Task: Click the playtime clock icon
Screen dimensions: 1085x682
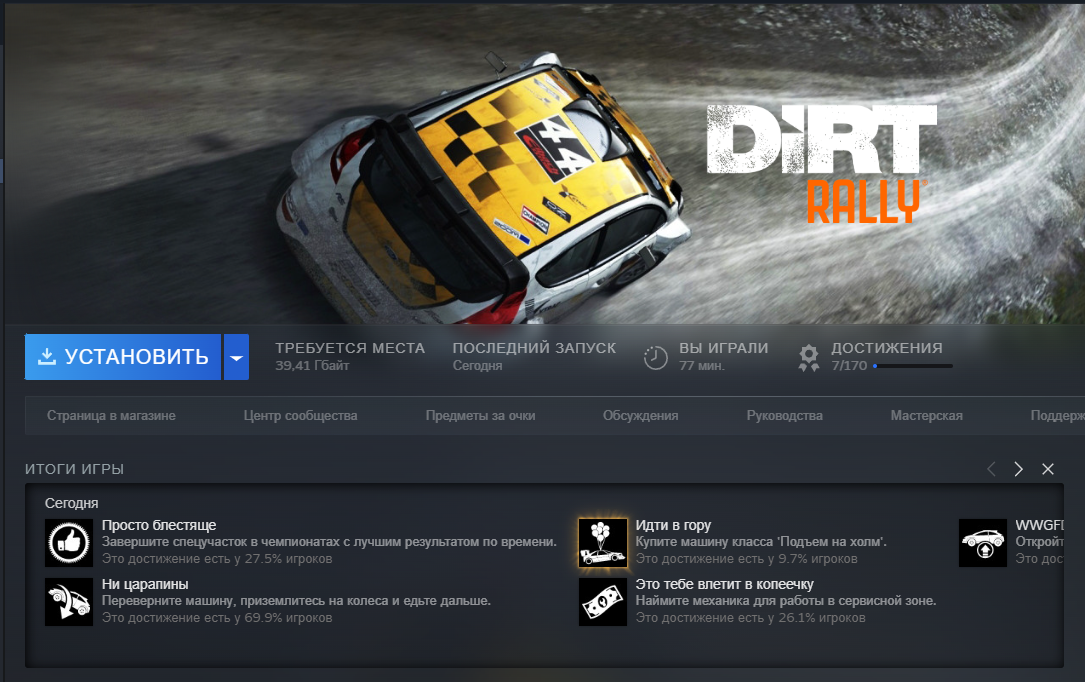Action: click(655, 357)
